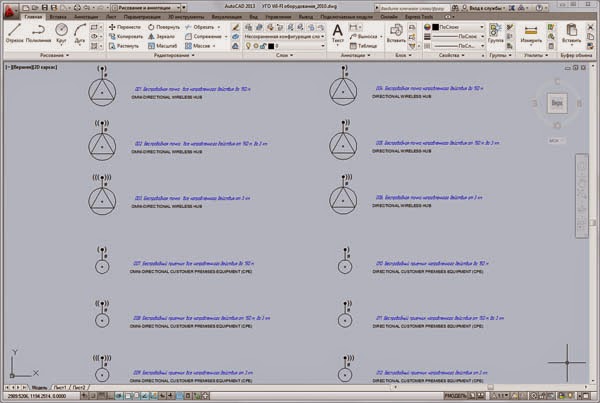Toggle the layer freeze sun icon
Screen dimensions: 600x403
point(256,46)
